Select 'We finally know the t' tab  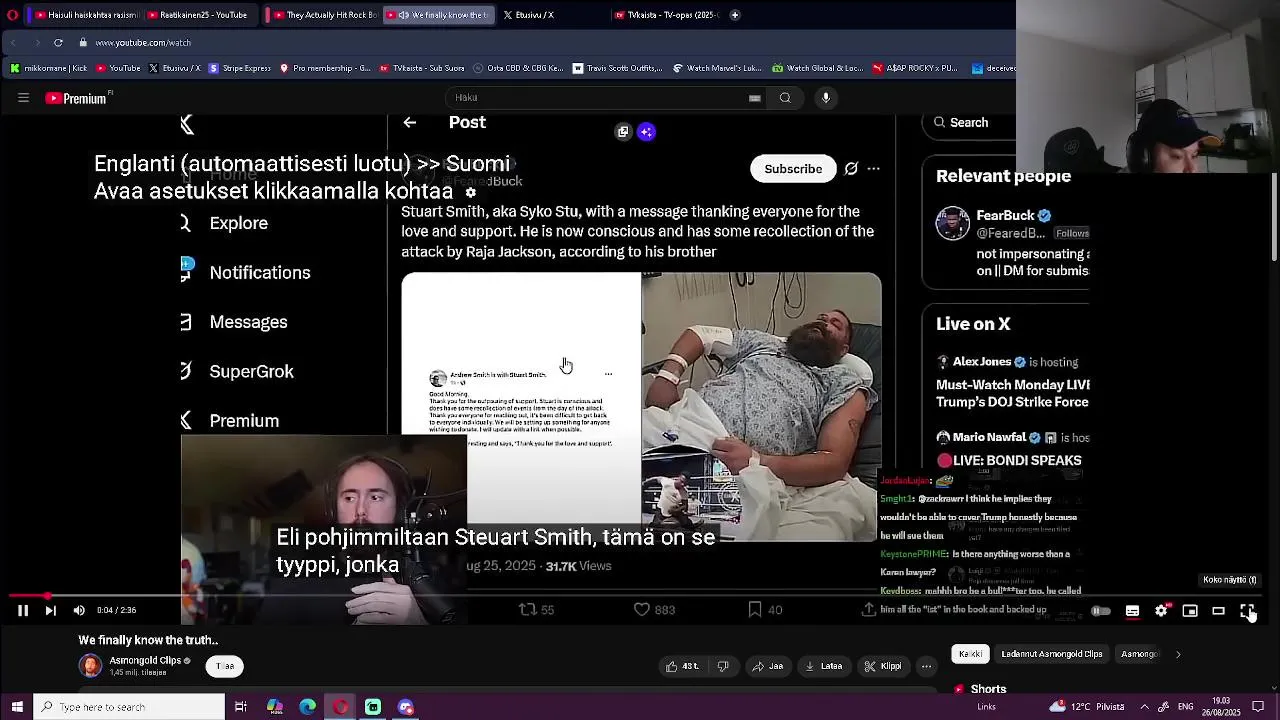(439, 15)
